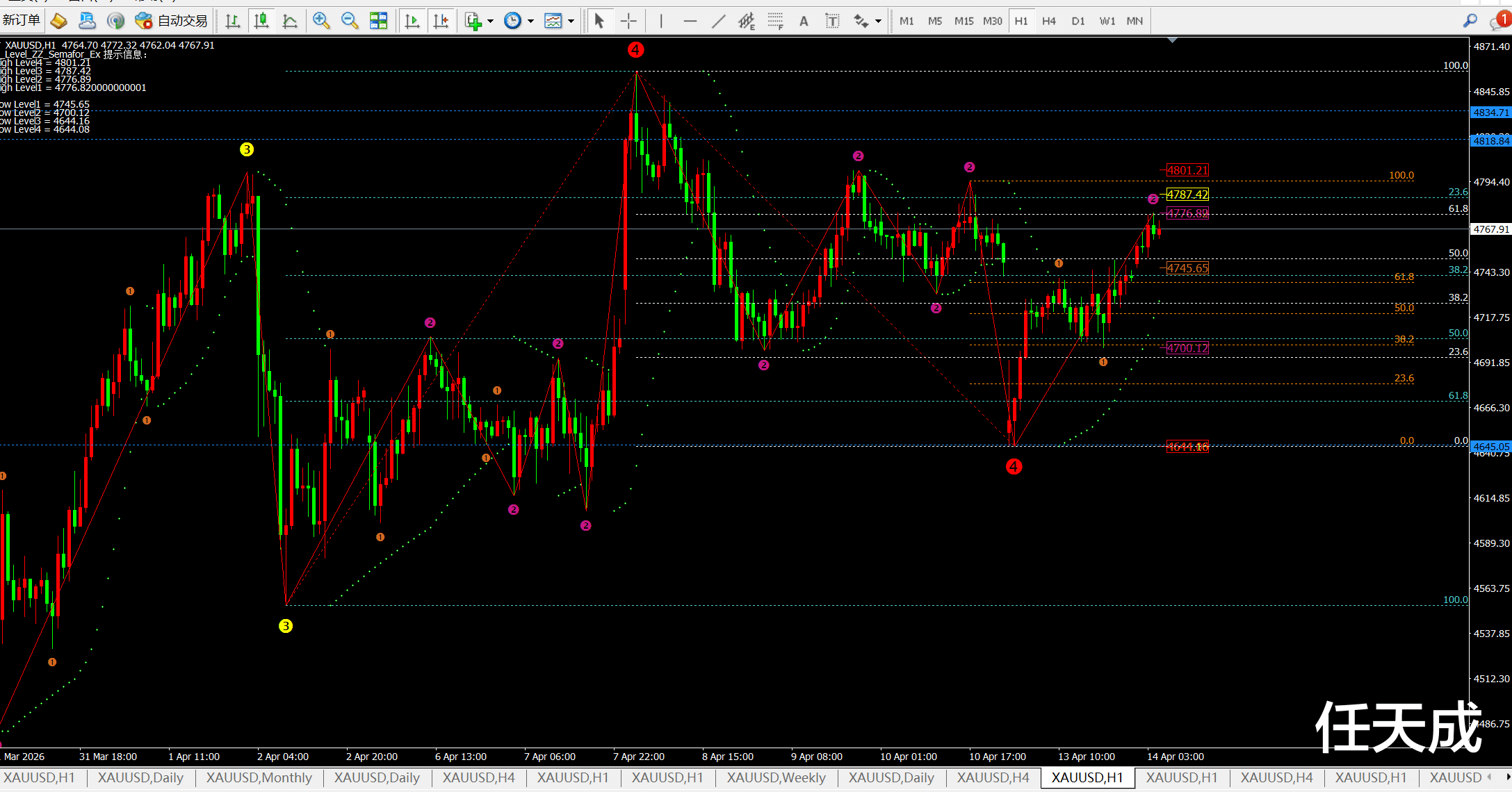The width and height of the screenshot is (1512, 792).
Task: Toggle chart auto scroll
Action: (412, 22)
